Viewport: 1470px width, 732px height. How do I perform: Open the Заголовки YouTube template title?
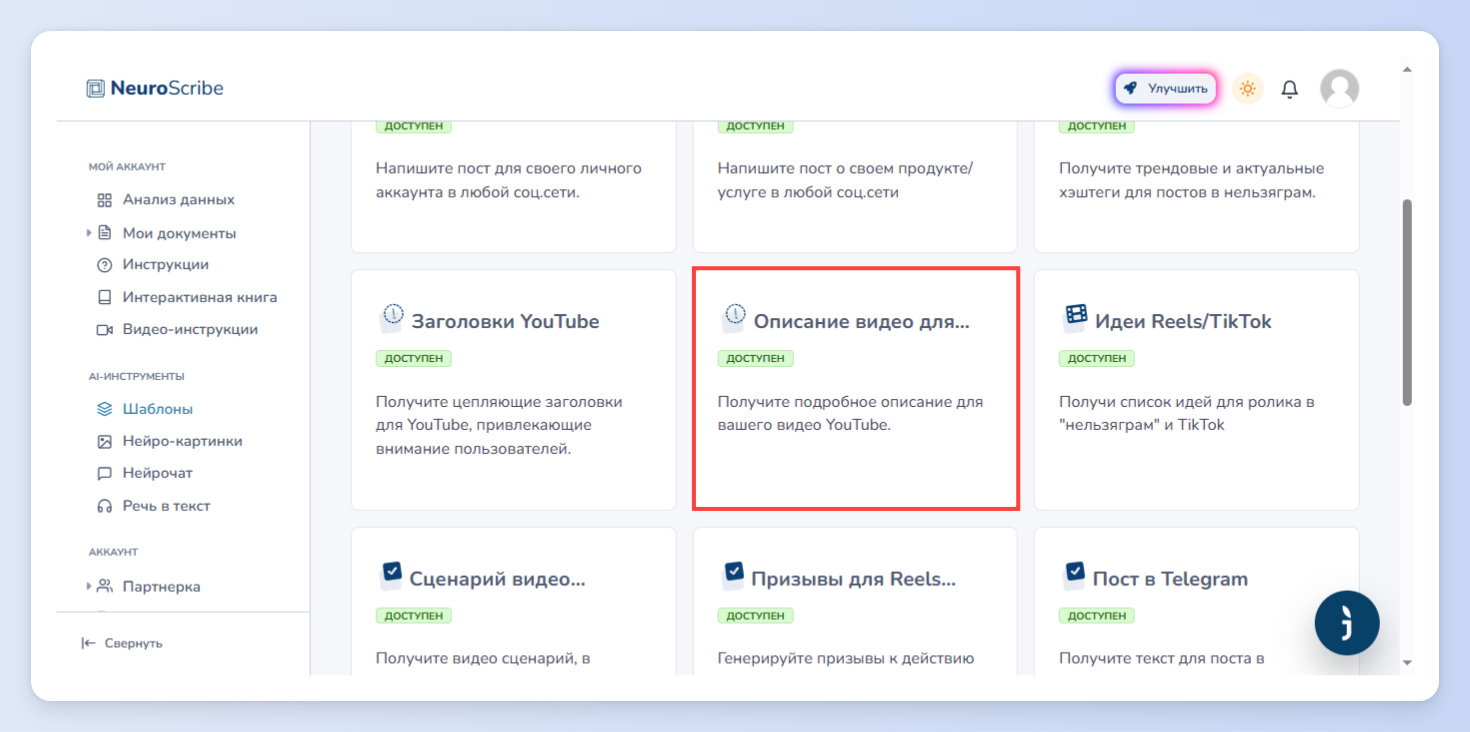pyautogui.click(x=505, y=321)
